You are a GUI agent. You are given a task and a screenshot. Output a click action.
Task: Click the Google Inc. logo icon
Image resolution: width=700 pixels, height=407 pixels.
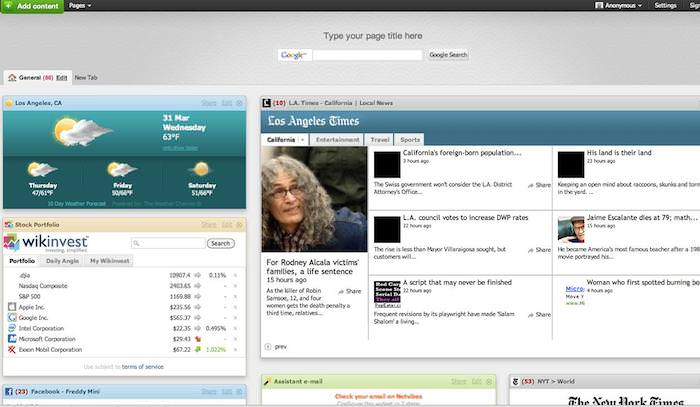12,318
